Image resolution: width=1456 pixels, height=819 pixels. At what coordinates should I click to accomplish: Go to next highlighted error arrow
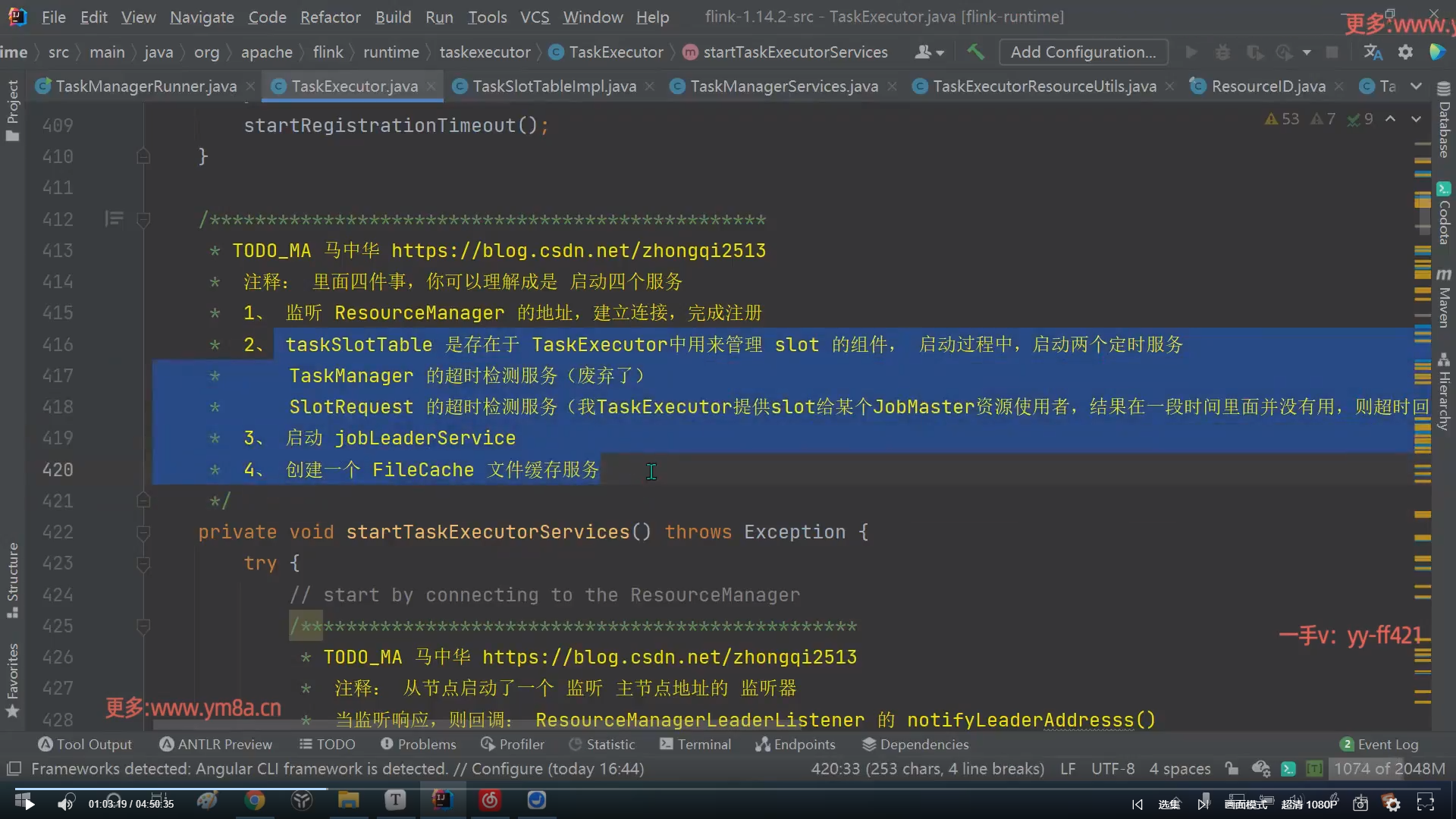click(1416, 119)
